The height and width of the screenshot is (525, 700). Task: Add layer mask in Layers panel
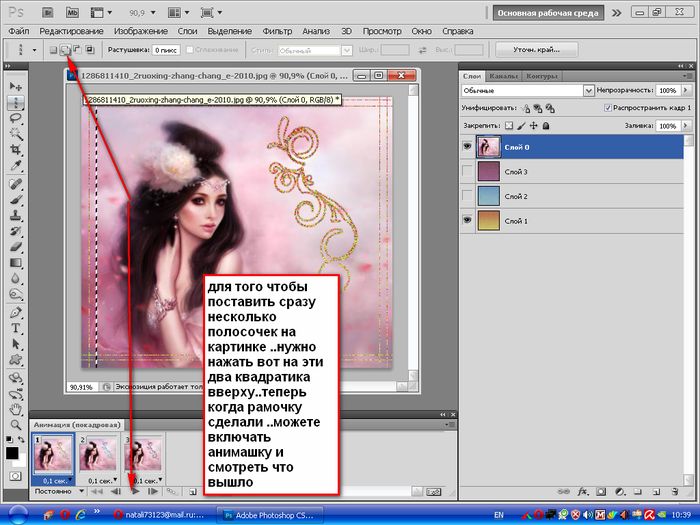point(601,492)
